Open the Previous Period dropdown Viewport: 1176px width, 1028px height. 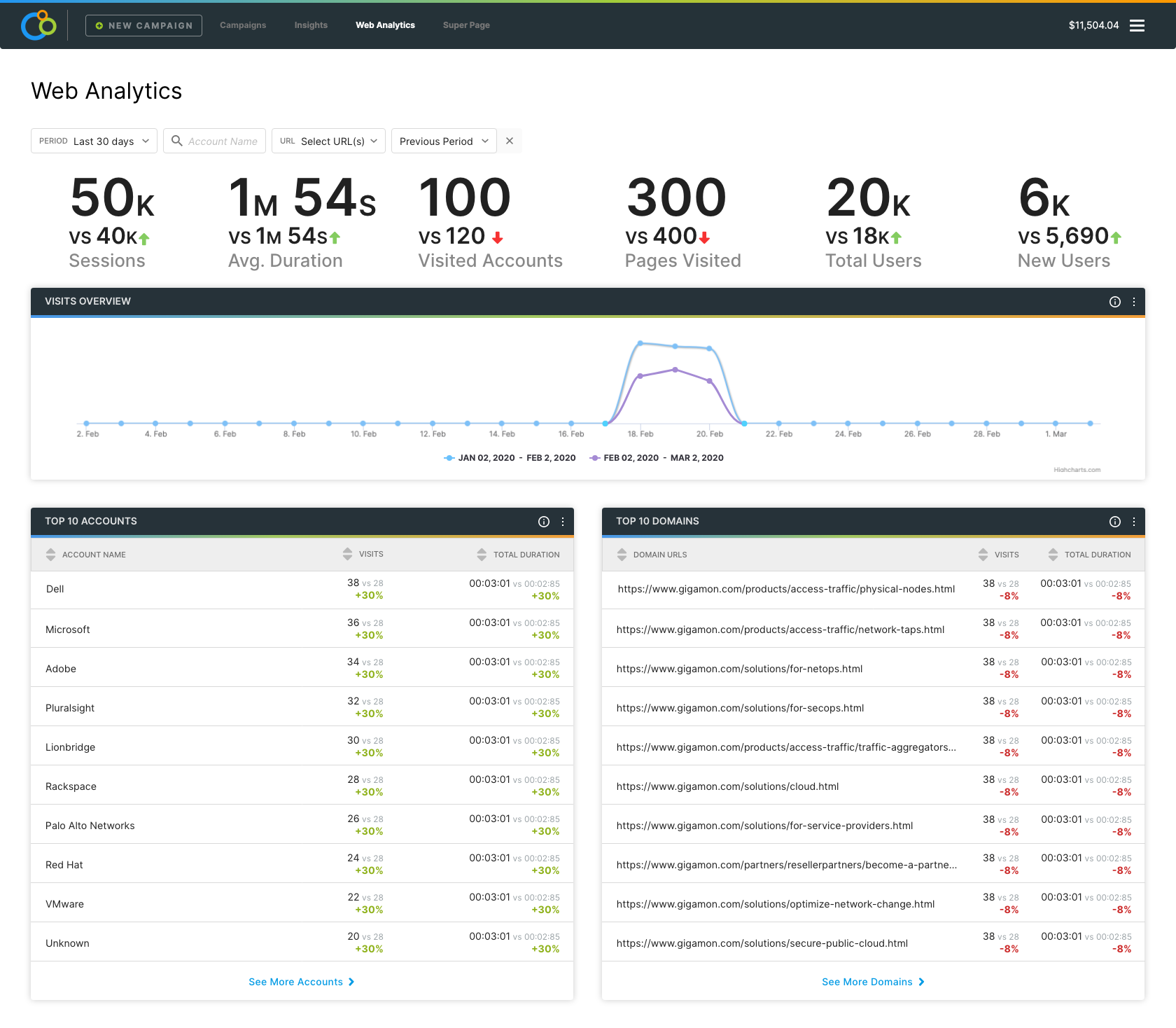444,141
